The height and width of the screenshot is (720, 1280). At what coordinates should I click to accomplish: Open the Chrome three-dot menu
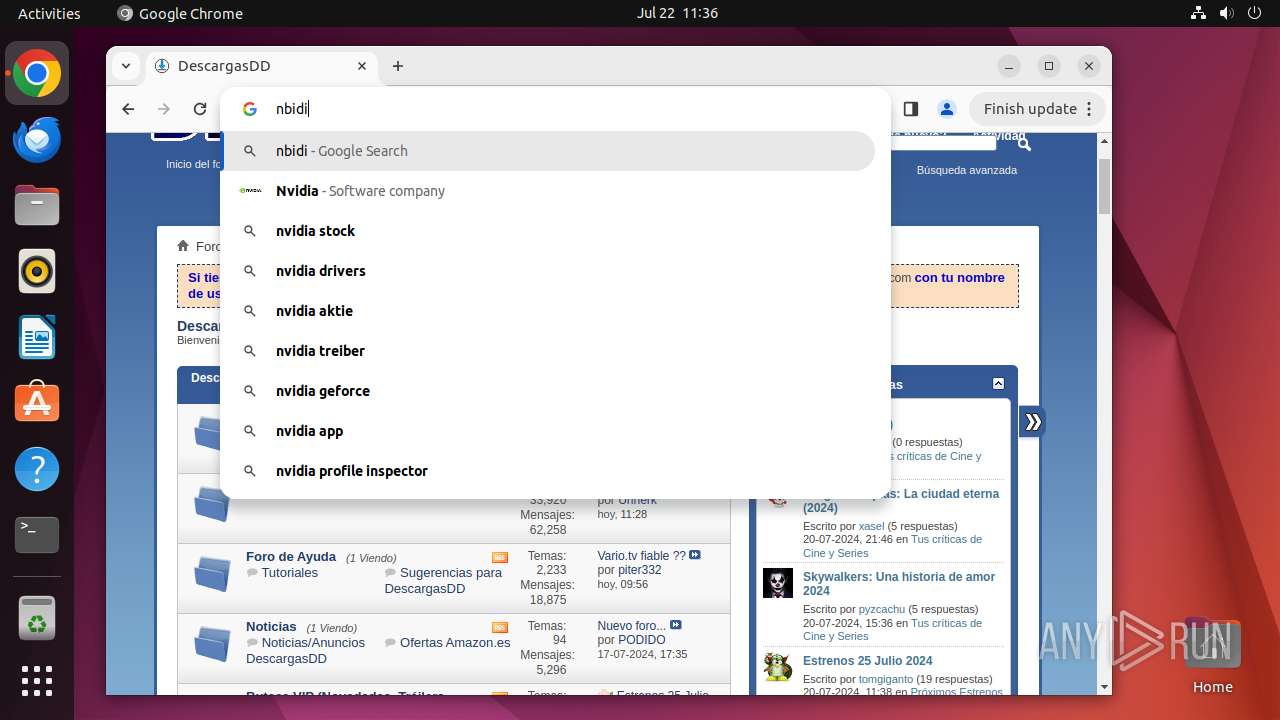[x=1091, y=109]
